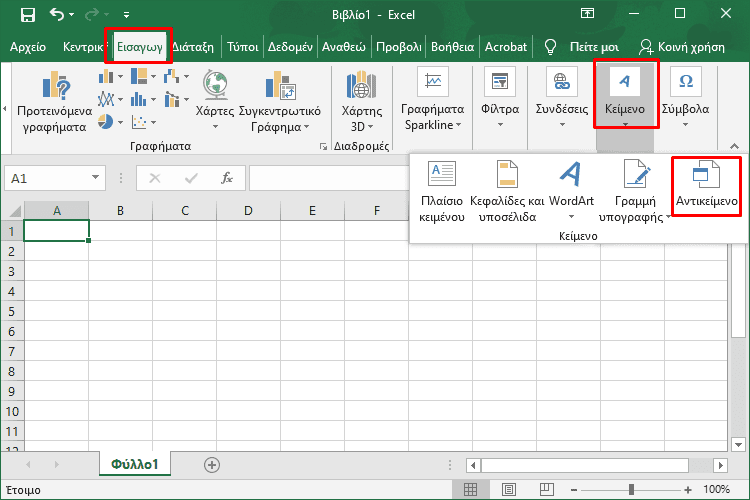This screenshot has height=500, width=750.
Task: Open the Αρχείο tab
Action: coord(28,47)
